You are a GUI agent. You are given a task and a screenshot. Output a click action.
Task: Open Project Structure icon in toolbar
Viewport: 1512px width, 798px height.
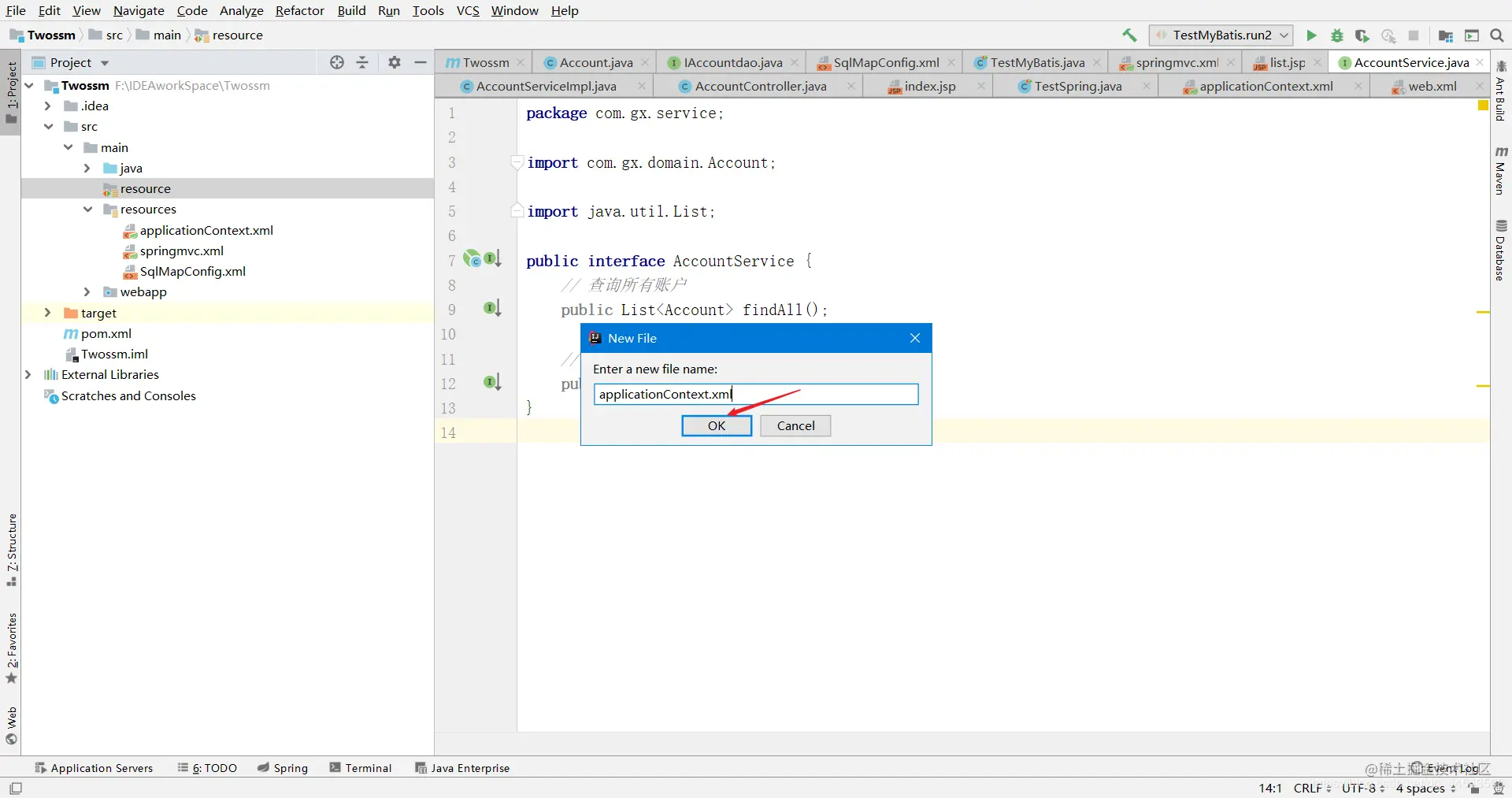[x=1446, y=35]
